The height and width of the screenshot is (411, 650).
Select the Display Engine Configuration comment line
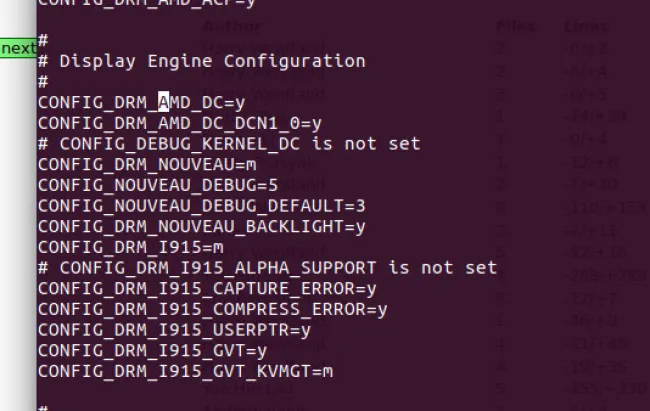[x=202, y=61]
